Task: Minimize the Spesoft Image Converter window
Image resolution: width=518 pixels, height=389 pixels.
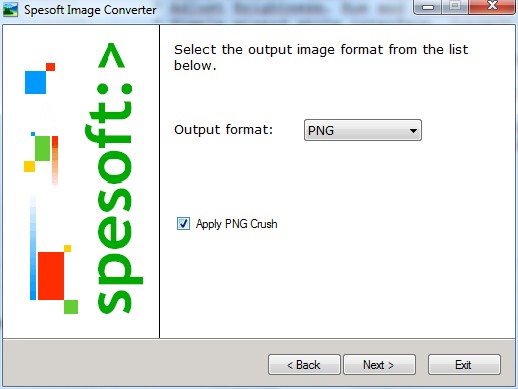Action: click(428, 7)
